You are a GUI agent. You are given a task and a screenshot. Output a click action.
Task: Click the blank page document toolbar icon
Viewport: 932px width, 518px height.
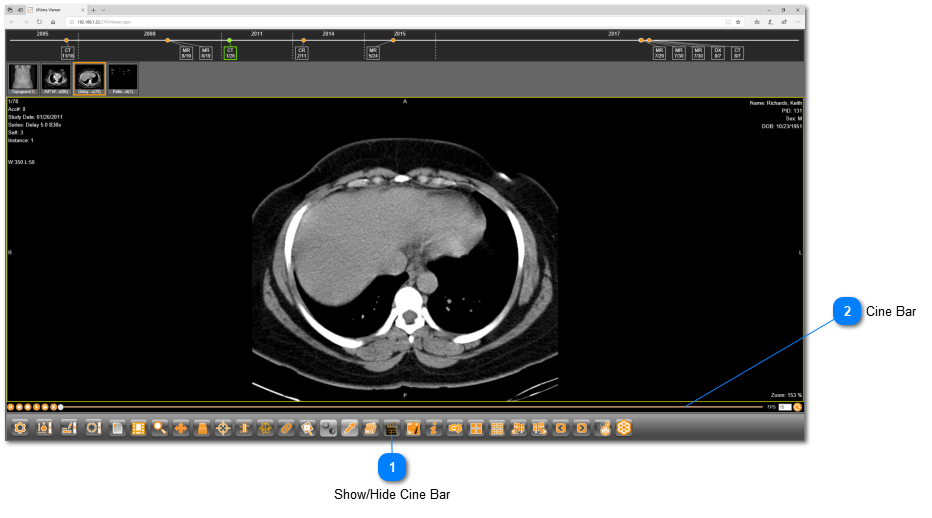click(117, 428)
